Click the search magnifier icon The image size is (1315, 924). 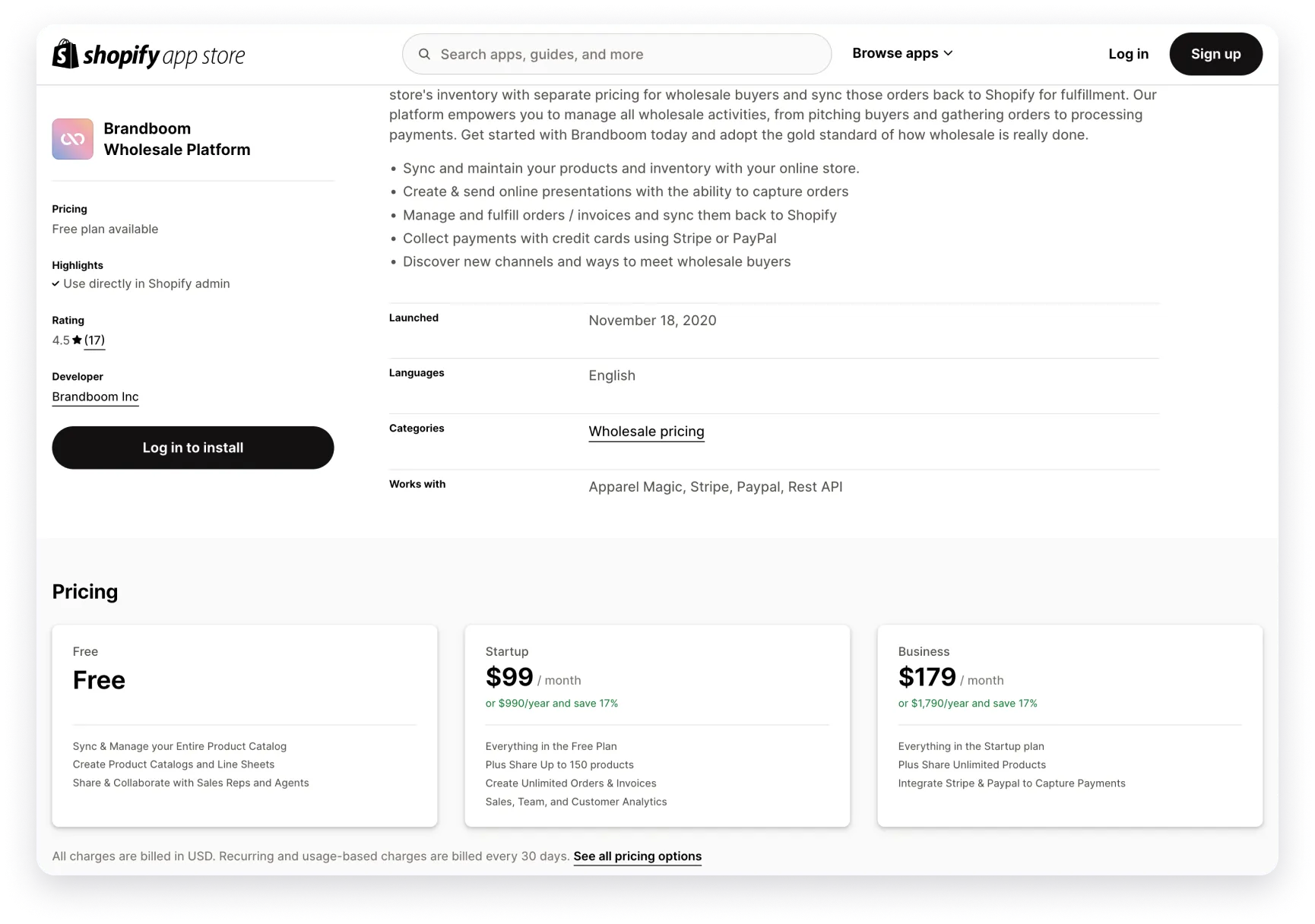(424, 54)
